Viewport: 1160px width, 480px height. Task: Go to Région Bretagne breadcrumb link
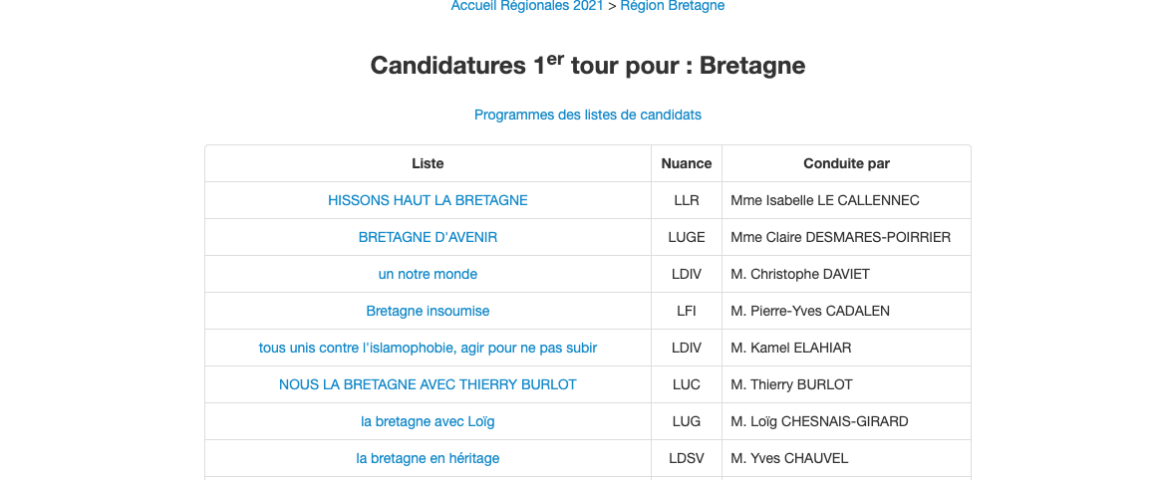pos(672,6)
